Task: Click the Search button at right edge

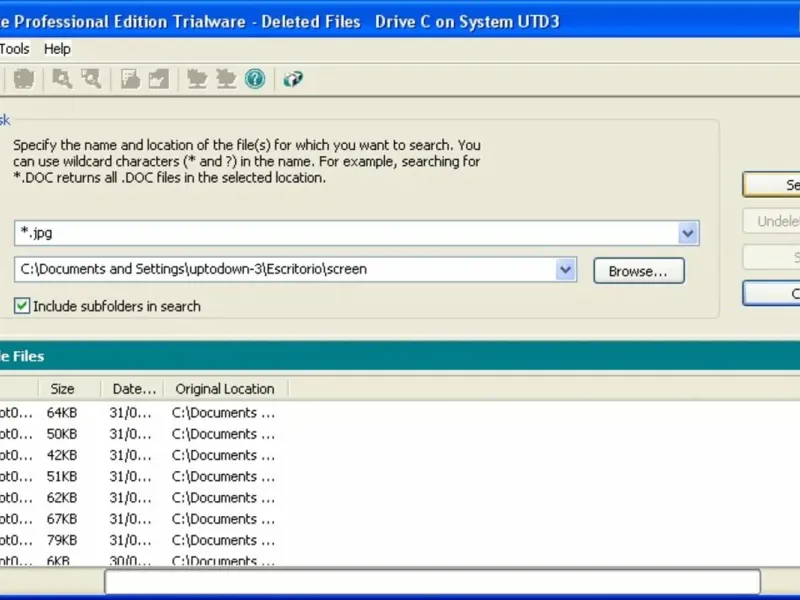Action: click(771, 185)
